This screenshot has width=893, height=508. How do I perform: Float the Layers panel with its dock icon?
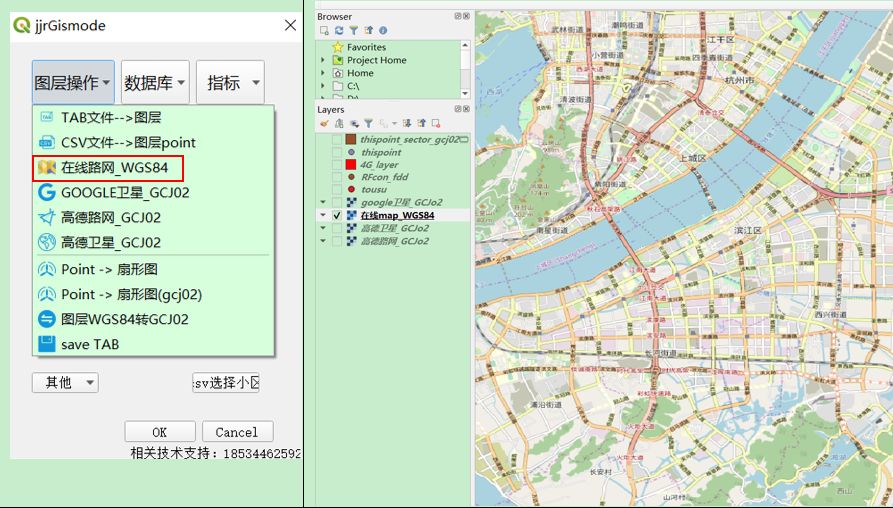[457, 109]
